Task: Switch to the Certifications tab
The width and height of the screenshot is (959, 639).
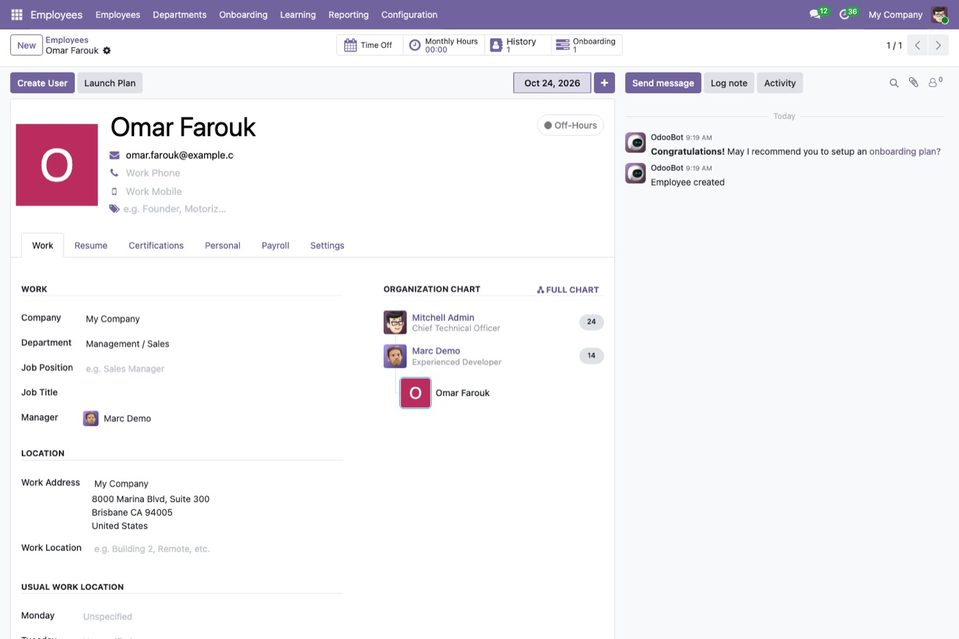Action: (x=156, y=245)
